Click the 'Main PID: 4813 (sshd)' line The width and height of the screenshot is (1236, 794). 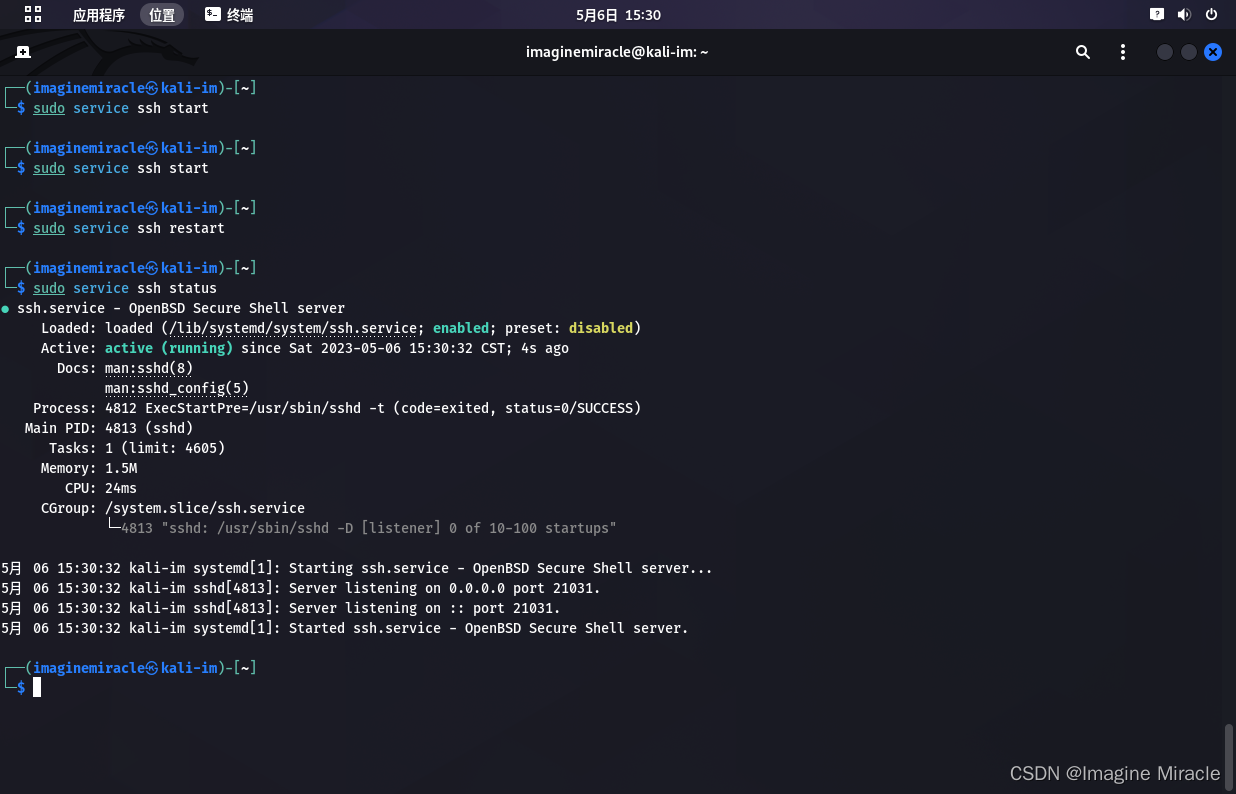pyautogui.click(x=109, y=428)
